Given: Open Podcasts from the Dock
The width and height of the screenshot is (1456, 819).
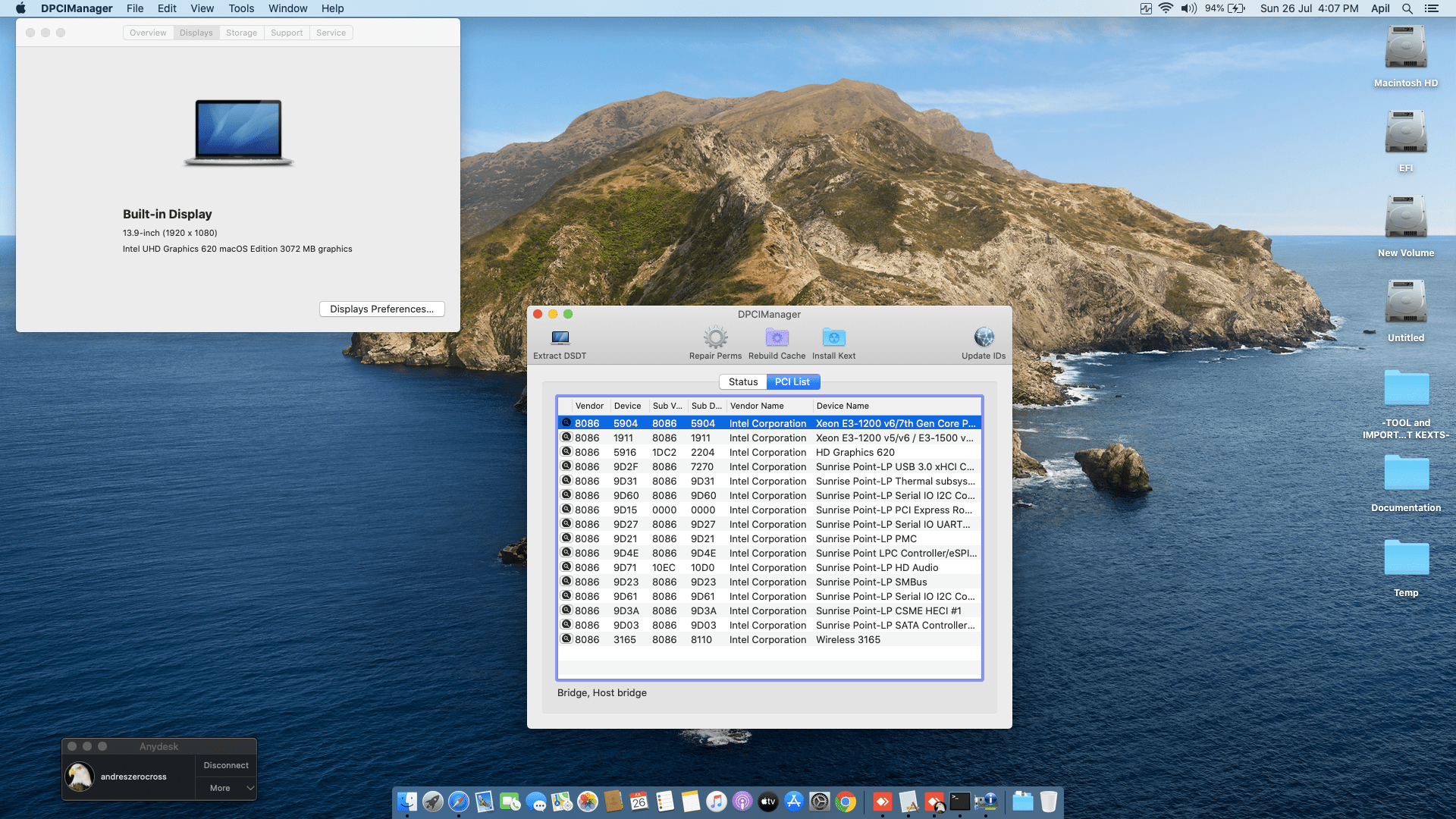Looking at the screenshot, I should [742, 802].
